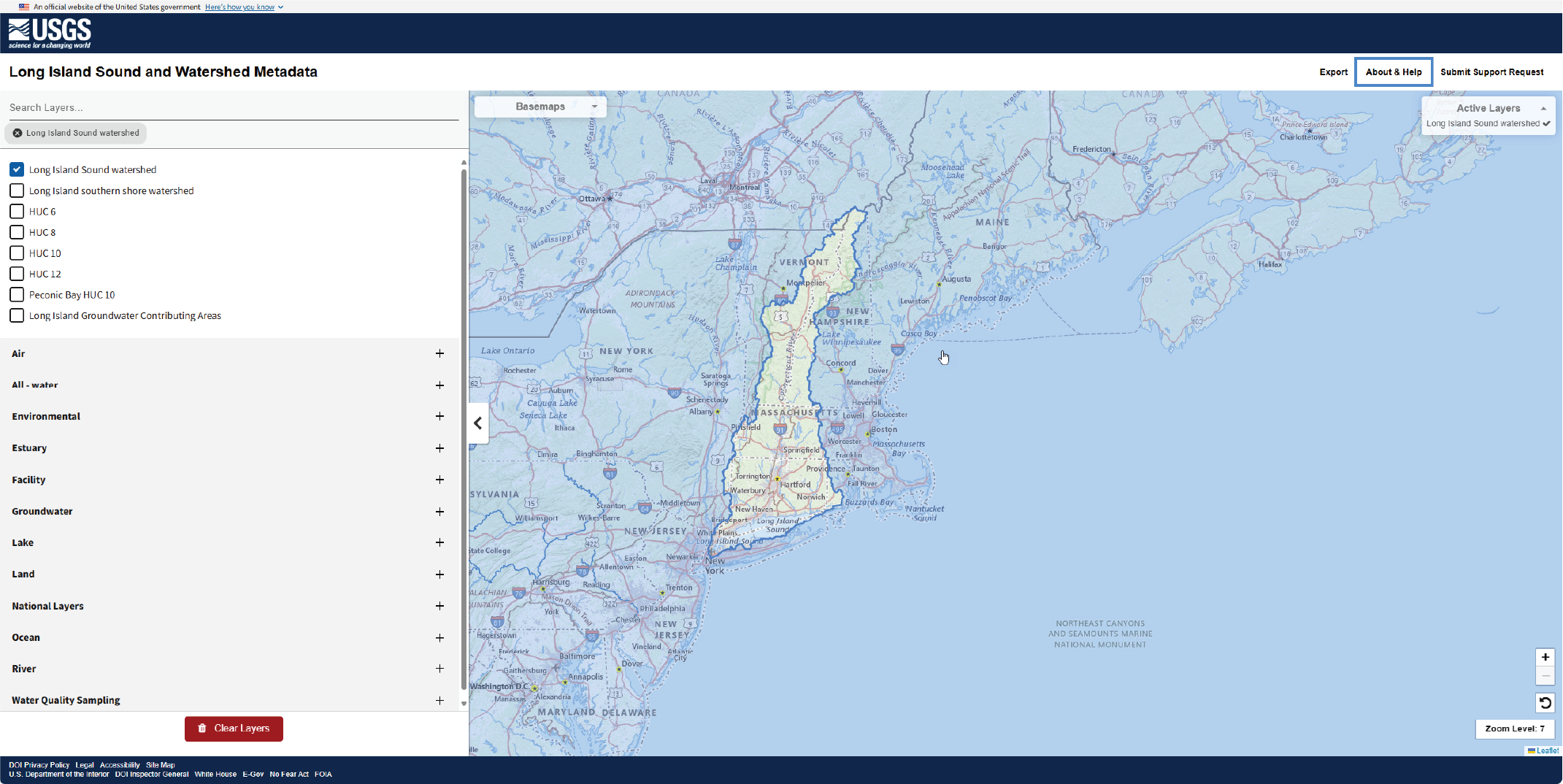The width and height of the screenshot is (1563, 784).
Task: Expand the Groundwater category plus icon
Action: coord(439,512)
